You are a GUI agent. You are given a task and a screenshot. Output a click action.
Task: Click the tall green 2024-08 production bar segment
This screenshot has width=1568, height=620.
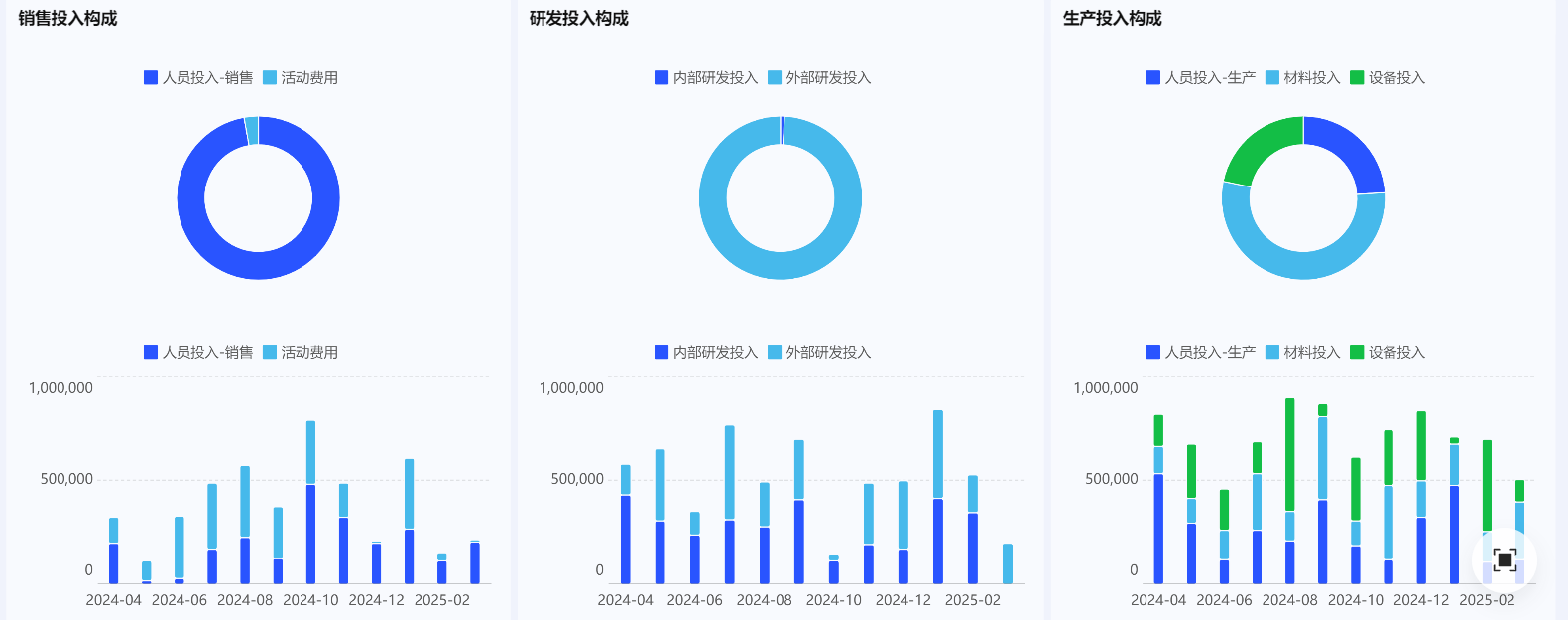[1289, 454]
